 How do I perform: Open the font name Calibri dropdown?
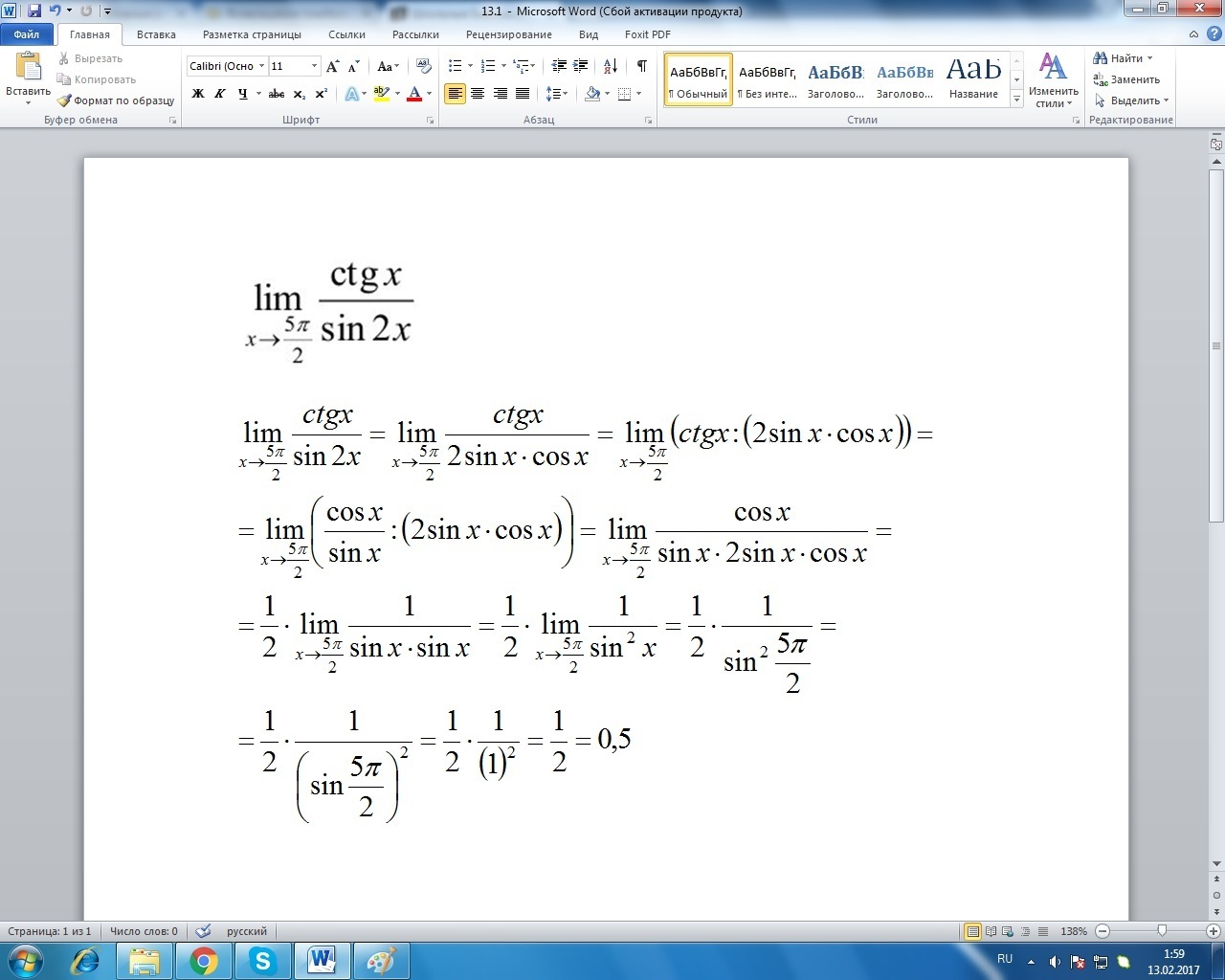click(x=262, y=66)
